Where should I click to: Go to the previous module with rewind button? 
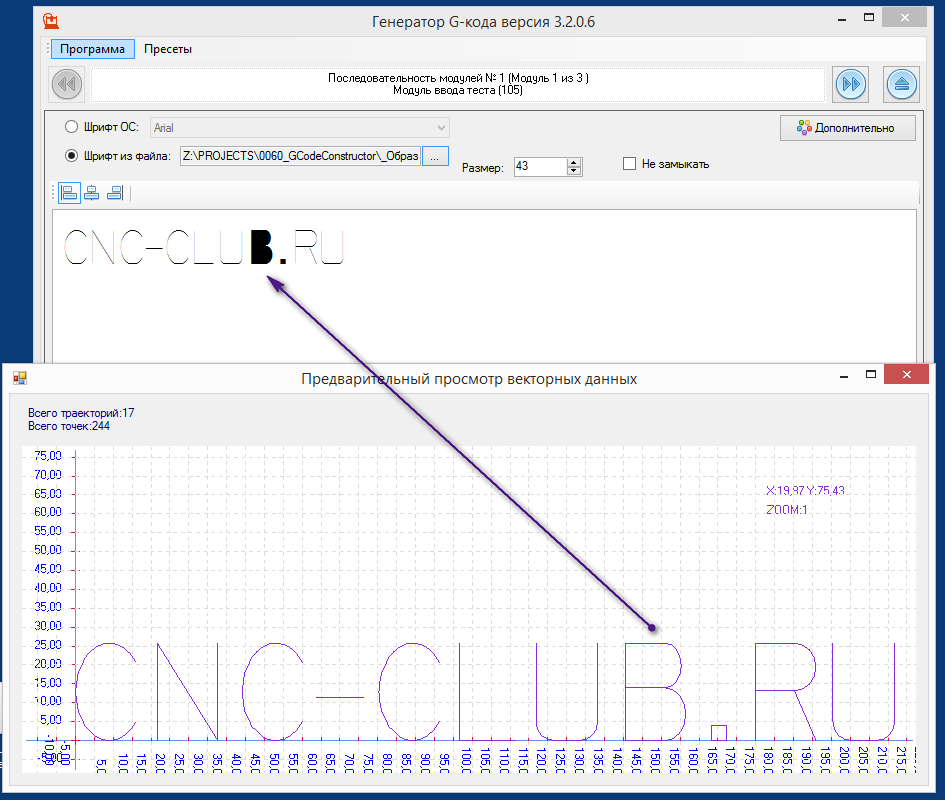pos(67,84)
